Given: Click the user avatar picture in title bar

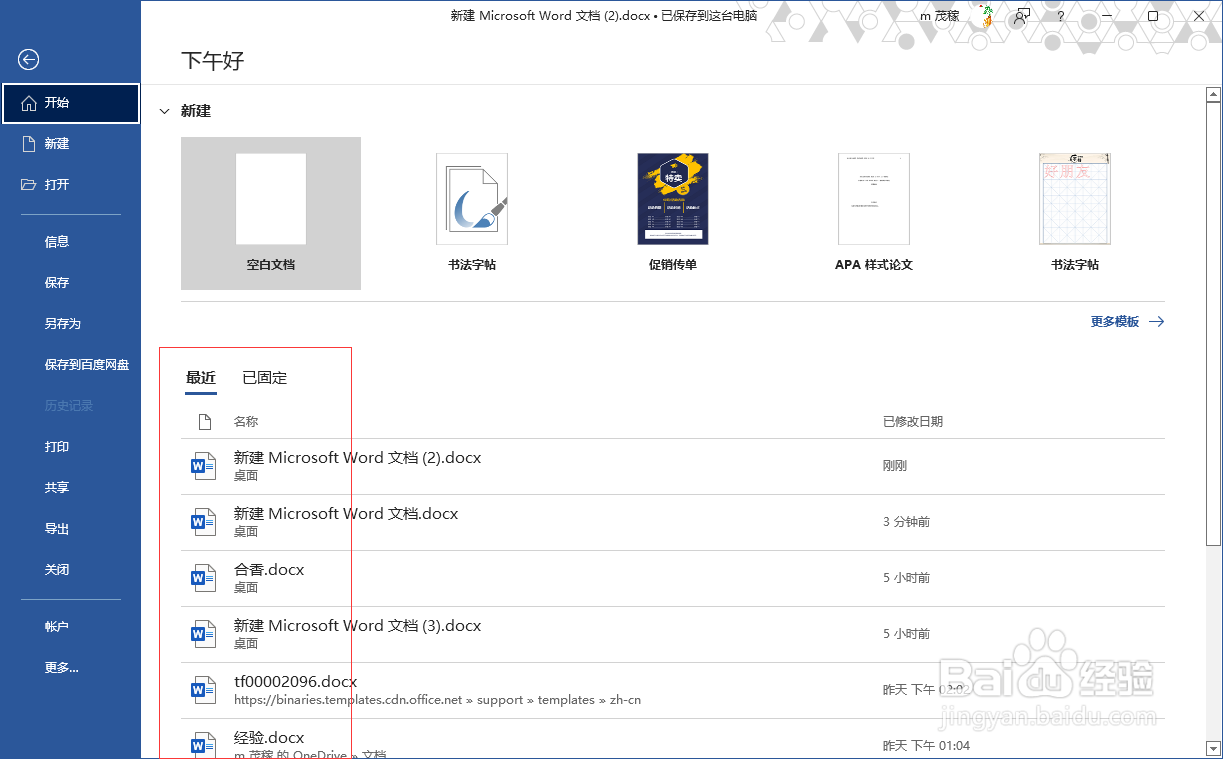Looking at the screenshot, I should 986,16.
